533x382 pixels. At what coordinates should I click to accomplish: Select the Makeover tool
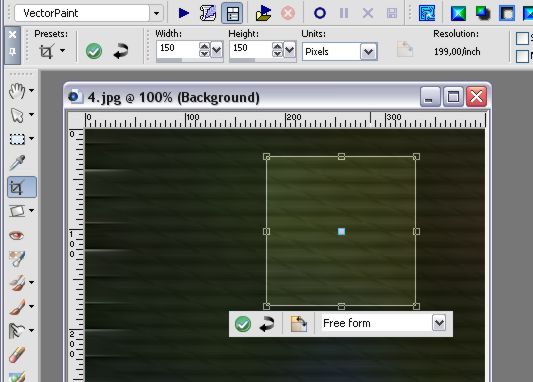coord(17,259)
